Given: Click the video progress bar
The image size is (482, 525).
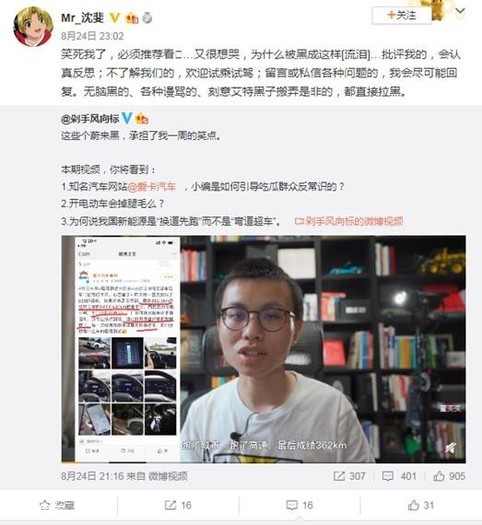Looking at the screenshot, I should (263, 462).
